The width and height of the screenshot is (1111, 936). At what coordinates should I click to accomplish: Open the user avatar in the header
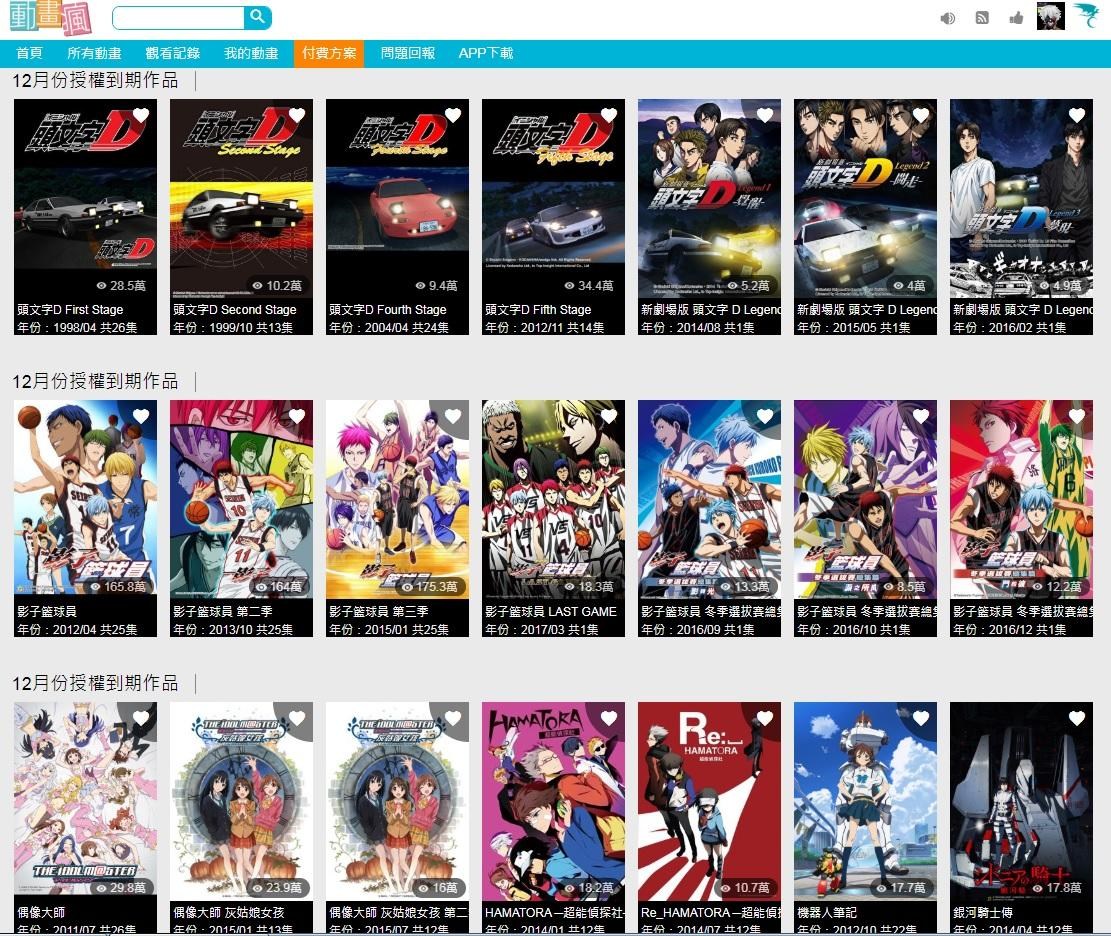tap(1051, 16)
